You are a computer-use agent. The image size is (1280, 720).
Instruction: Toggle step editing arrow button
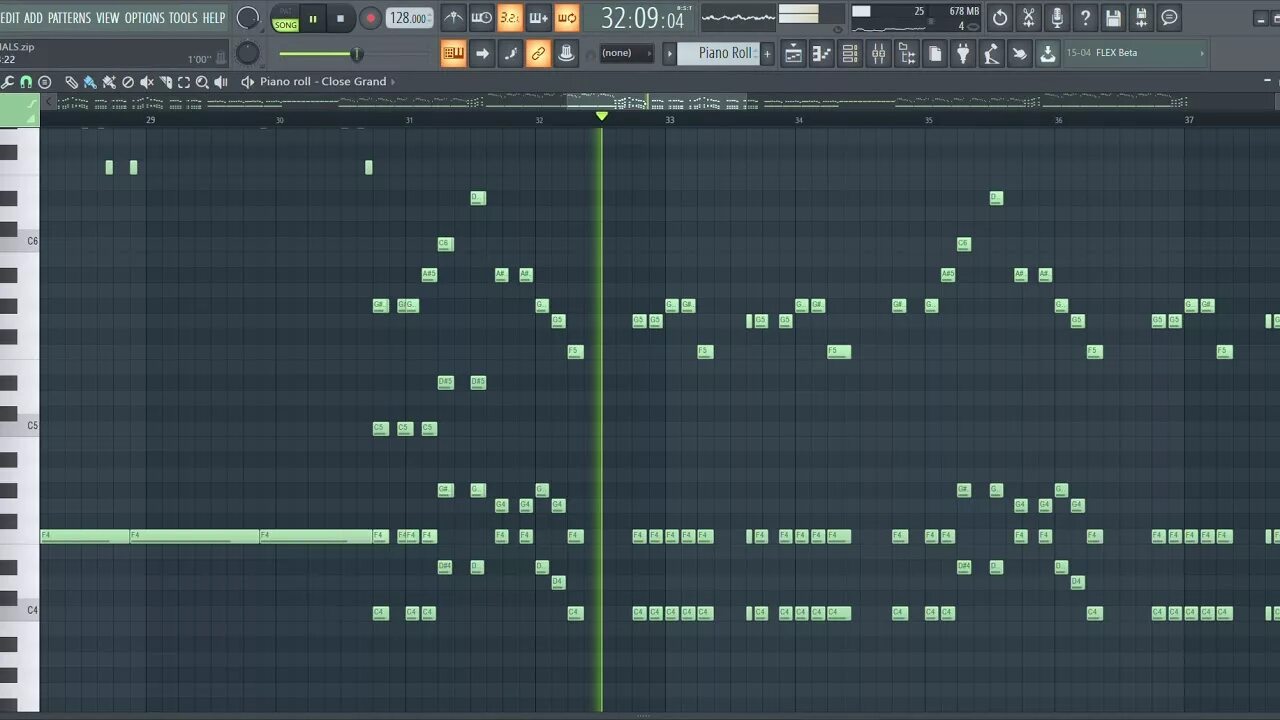(482, 54)
